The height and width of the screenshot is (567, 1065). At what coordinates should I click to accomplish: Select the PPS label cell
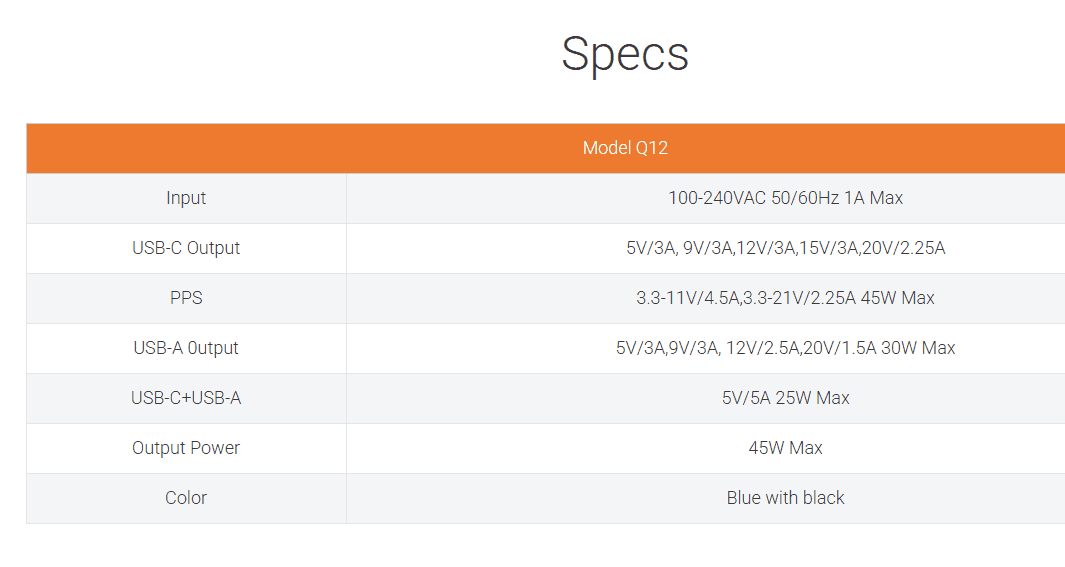coord(186,298)
